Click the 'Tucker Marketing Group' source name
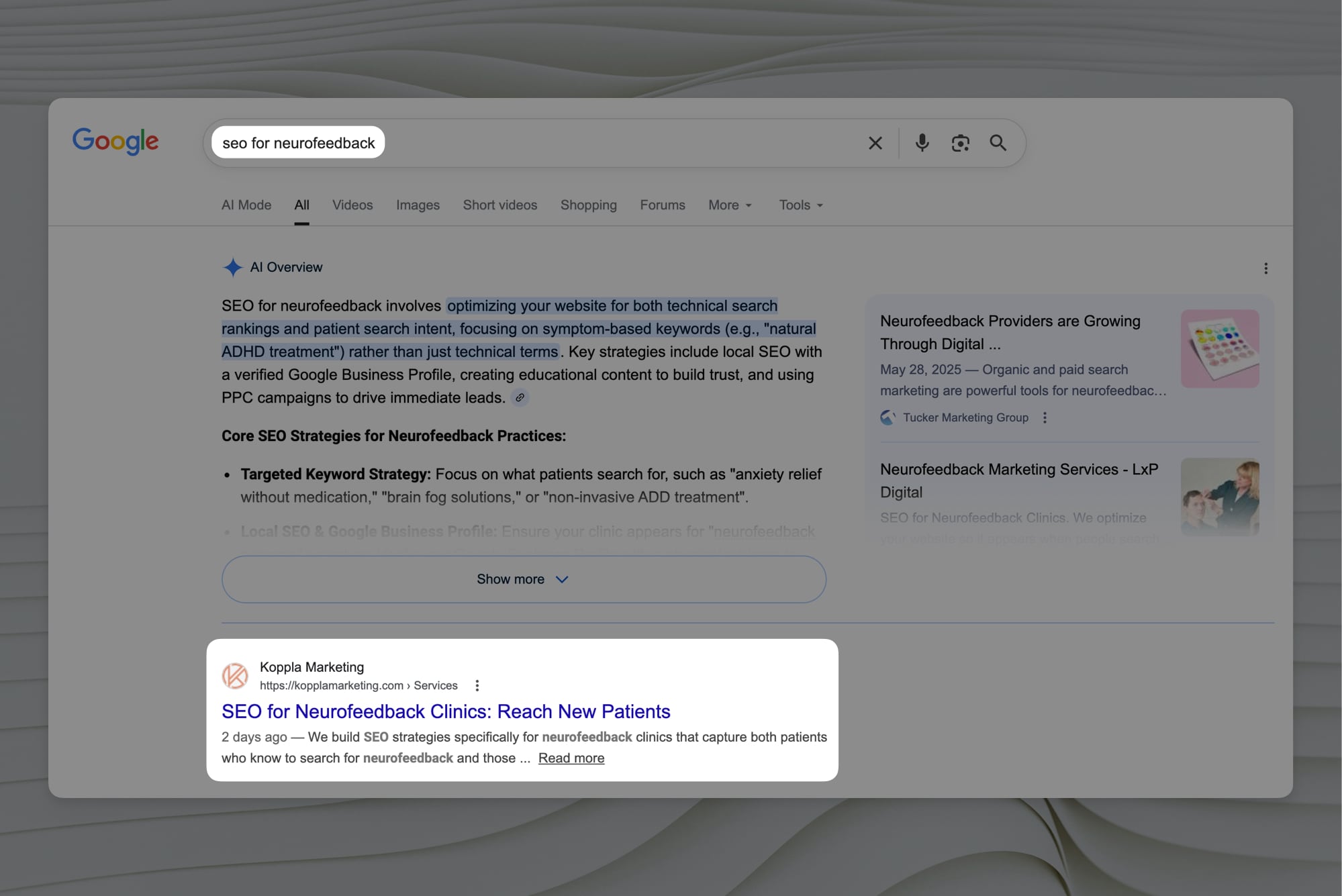The height and width of the screenshot is (896, 1342). 965,417
